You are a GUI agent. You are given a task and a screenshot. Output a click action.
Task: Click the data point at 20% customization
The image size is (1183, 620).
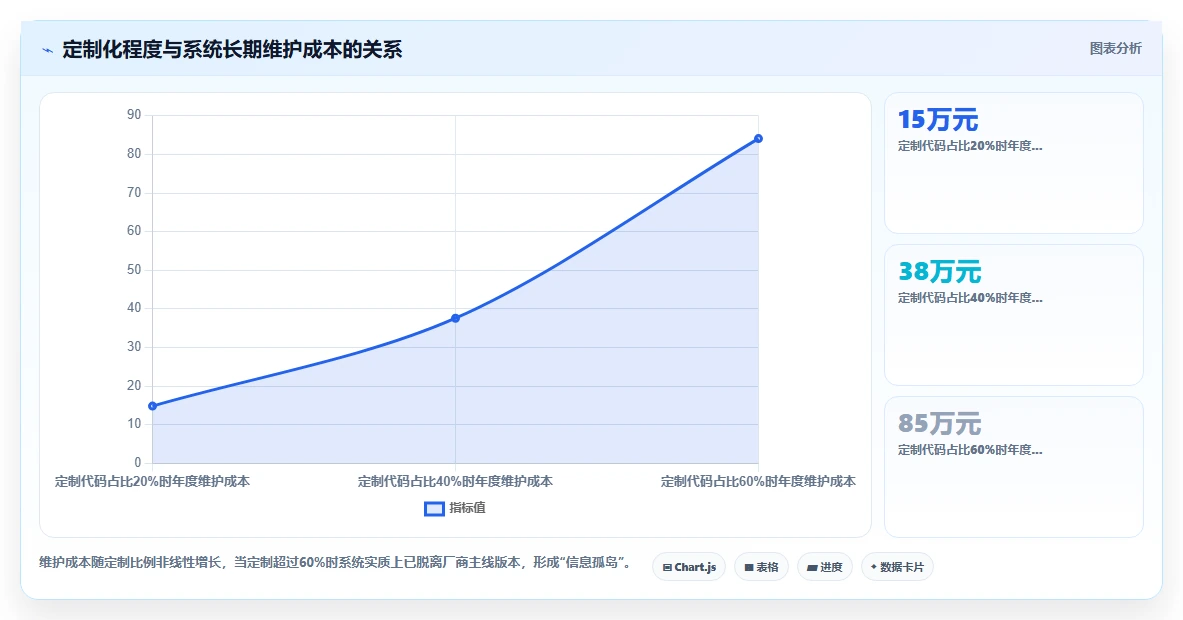pyautogui.click(x=152, y=406)
